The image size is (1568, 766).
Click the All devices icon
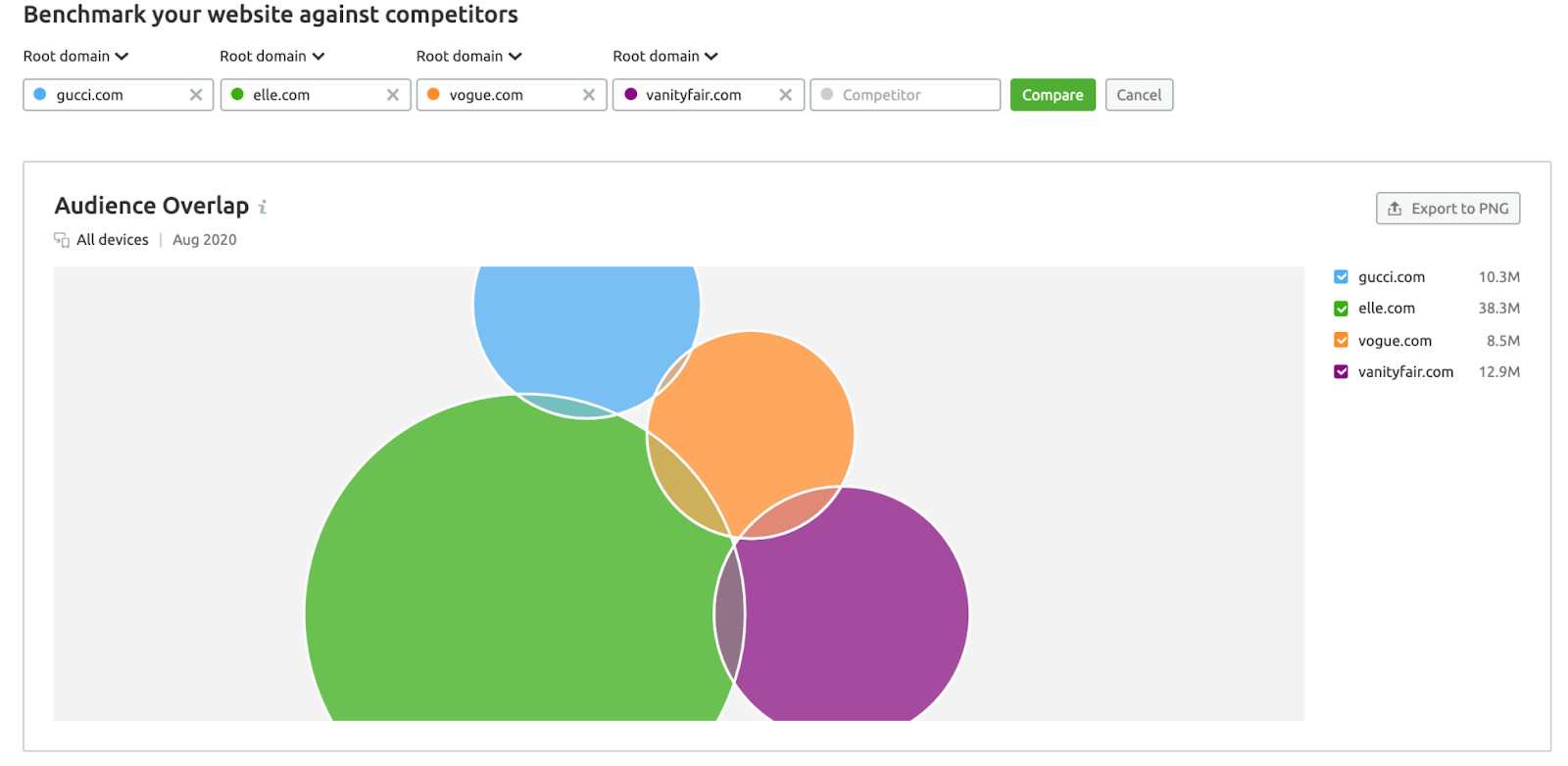62,240
